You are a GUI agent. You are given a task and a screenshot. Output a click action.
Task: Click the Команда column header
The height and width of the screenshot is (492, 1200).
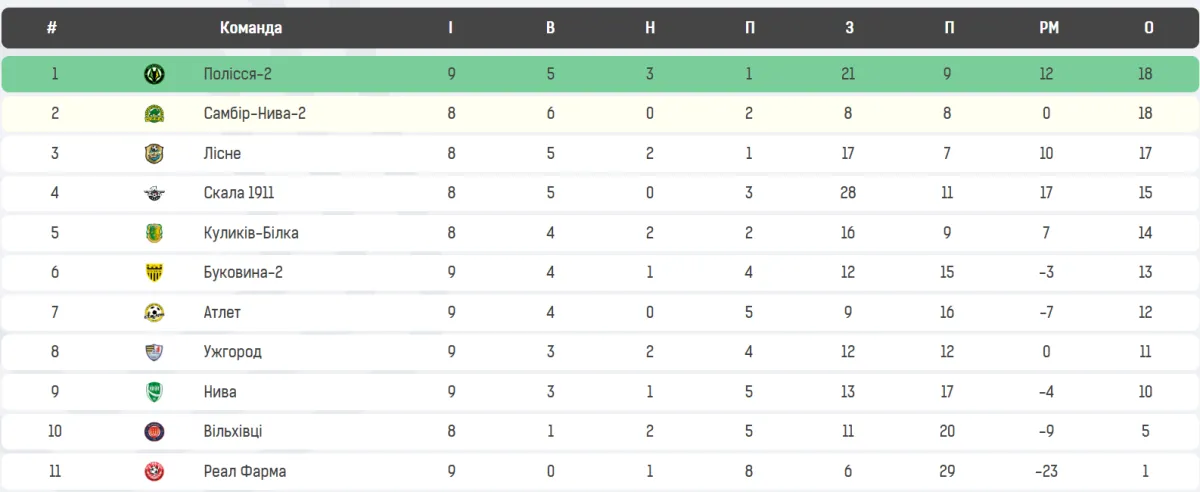pyautogui.click(x=251, y=28)
